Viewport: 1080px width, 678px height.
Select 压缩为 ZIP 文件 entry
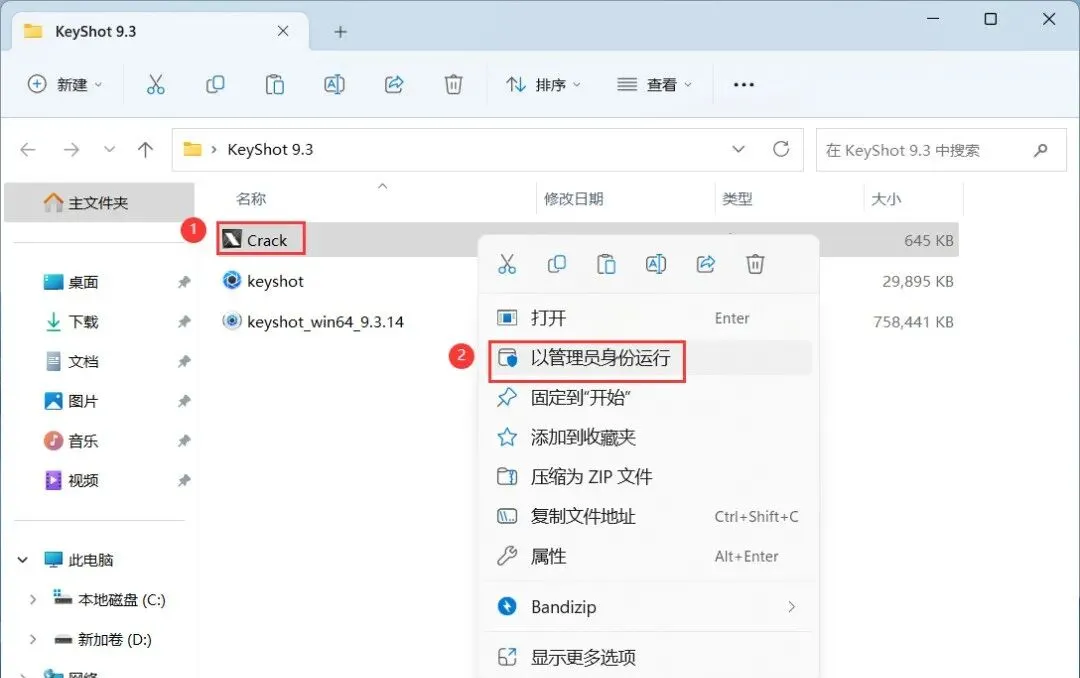pos(649,477)
